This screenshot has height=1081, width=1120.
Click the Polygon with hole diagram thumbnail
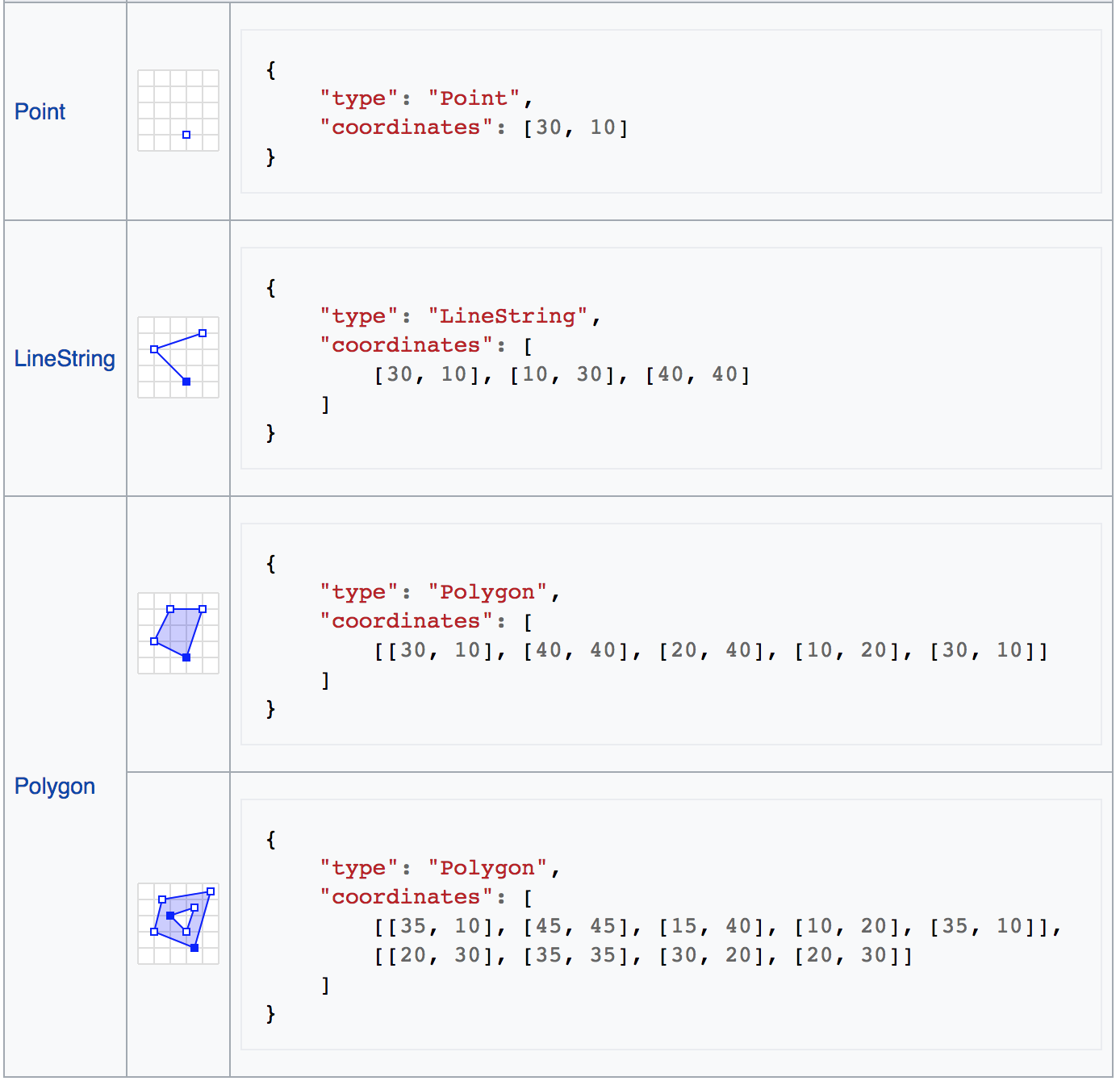point(178,924)
